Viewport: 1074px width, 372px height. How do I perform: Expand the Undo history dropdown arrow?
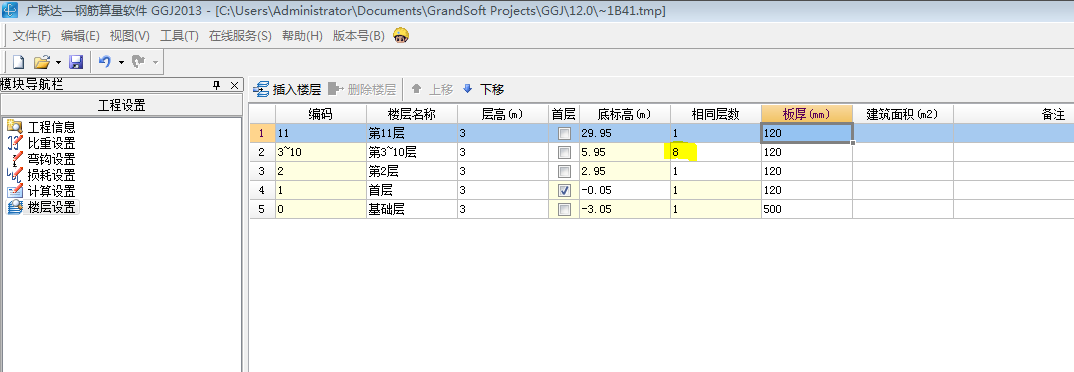pos(121,62)
